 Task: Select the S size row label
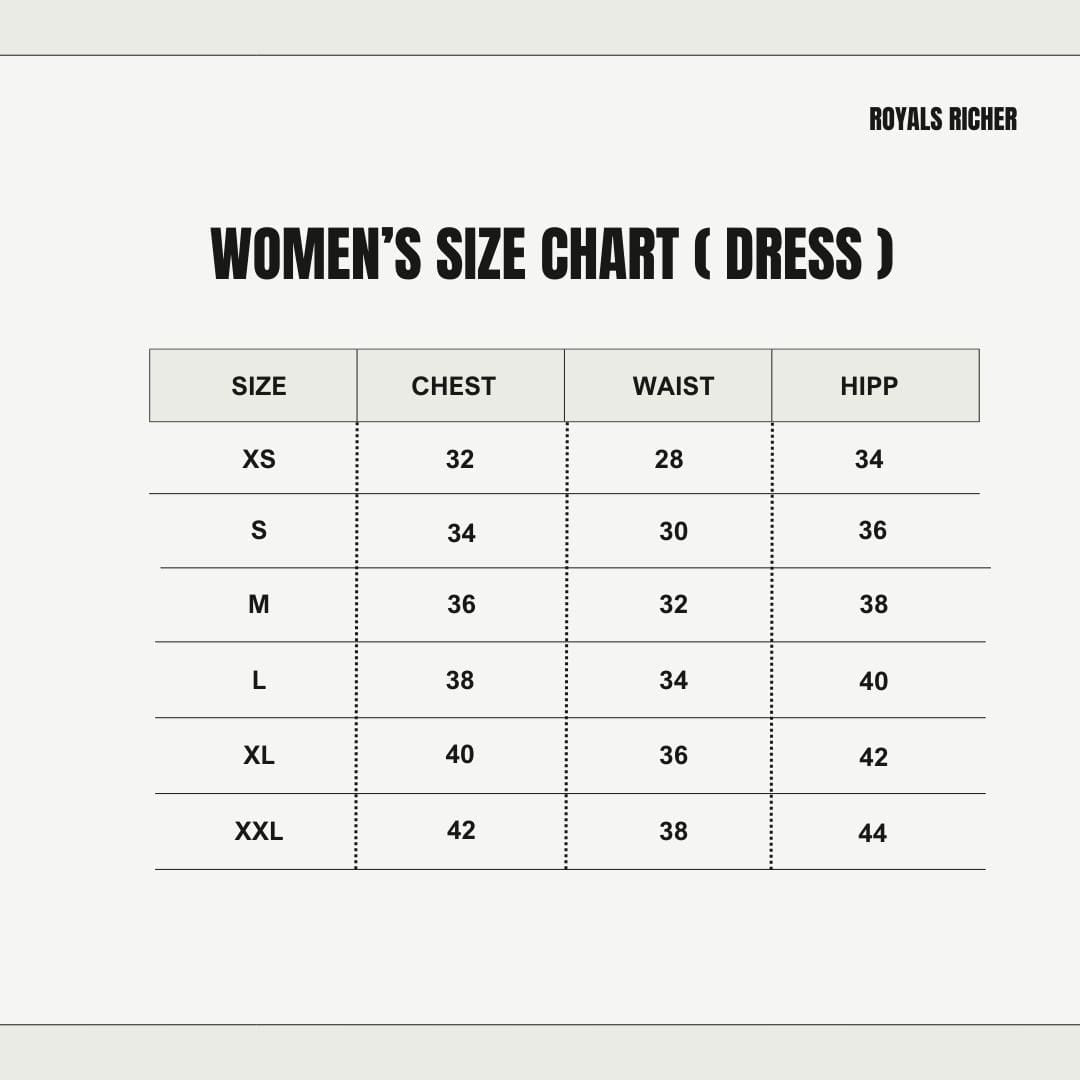(x=258, y=530)
